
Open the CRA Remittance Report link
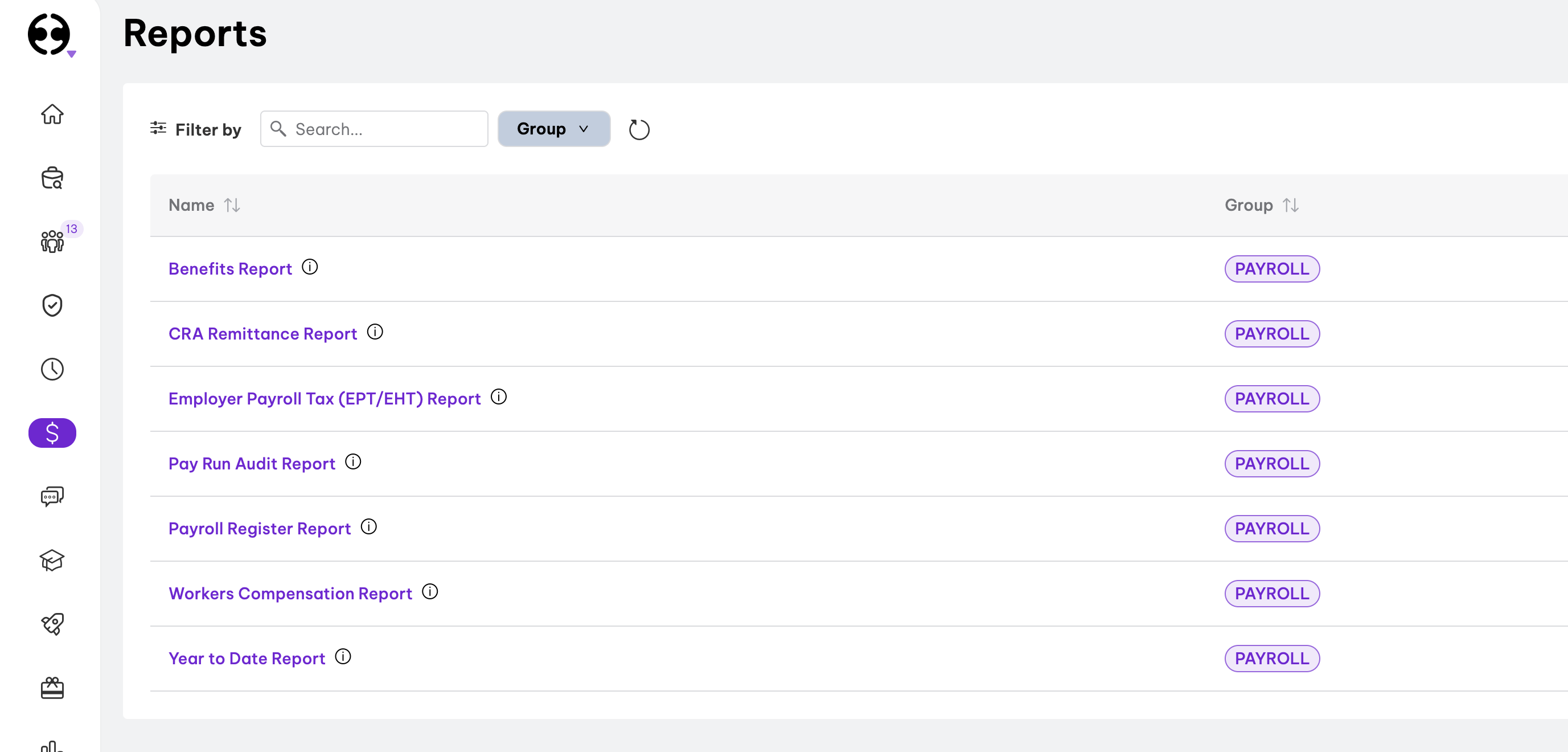[262, 334]
